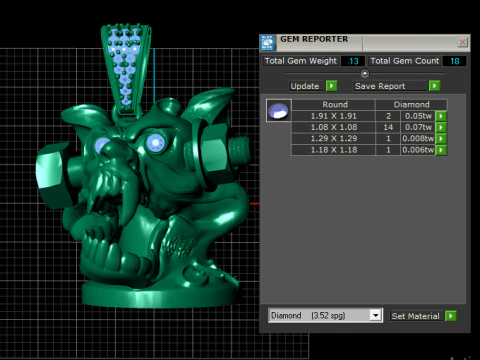Click the quantity 14 cell
Image resolution: width=480 pixels, height=360 pixels.
pyautogui.click(x=388, y=127)
